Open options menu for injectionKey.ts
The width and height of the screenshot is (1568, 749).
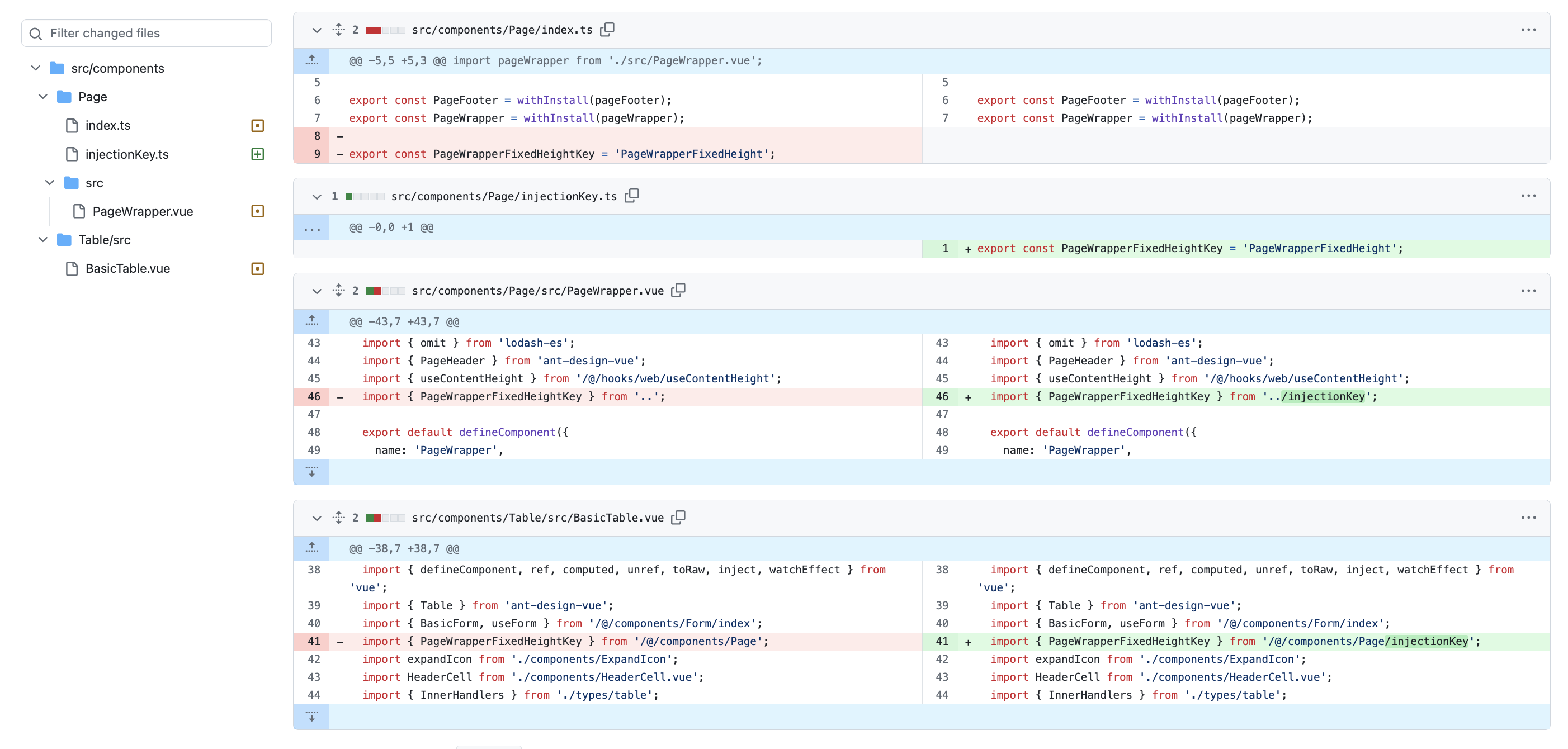1528,195
